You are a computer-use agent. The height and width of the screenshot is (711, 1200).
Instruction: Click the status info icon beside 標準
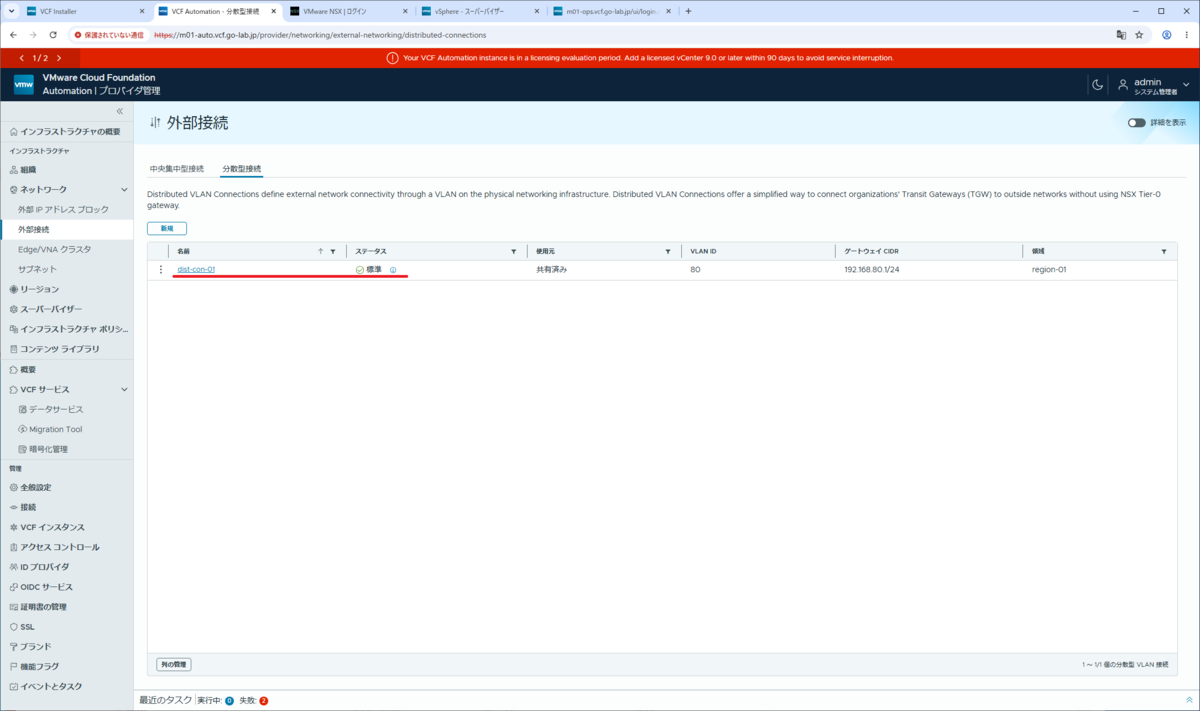tap(393, 270)
